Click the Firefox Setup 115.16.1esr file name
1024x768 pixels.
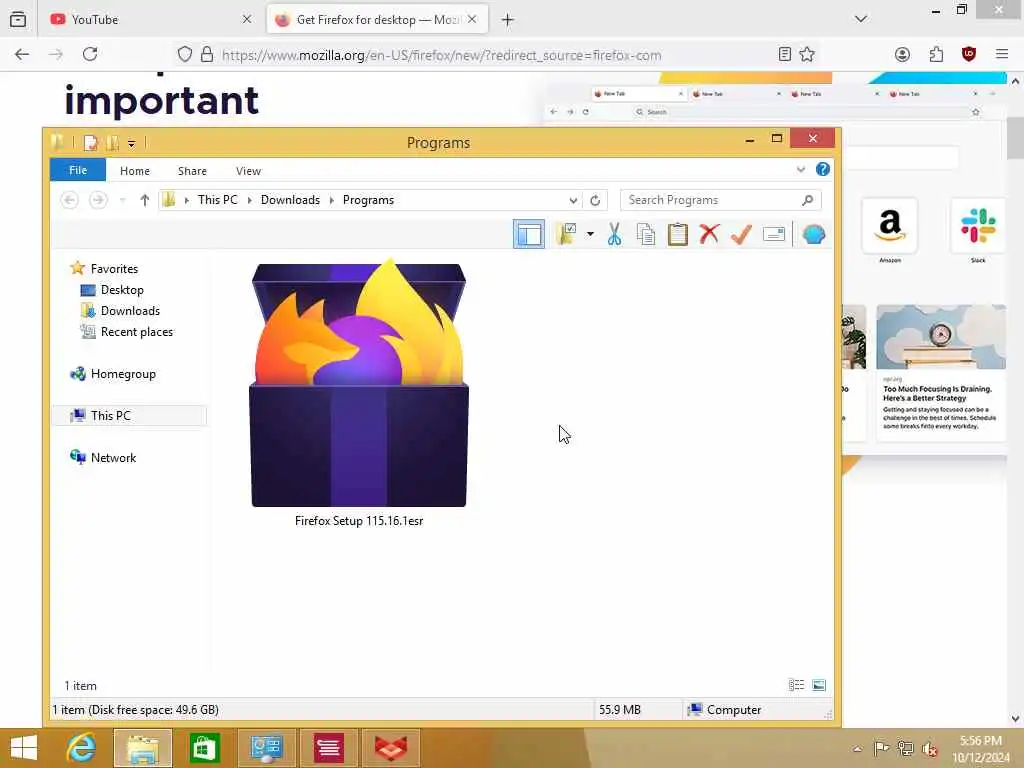[359, 520]
